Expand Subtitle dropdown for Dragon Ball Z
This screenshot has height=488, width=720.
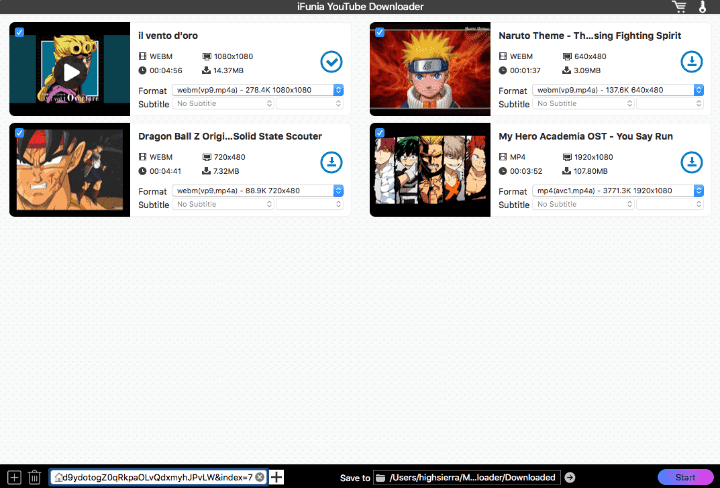(x=223, y=204)
